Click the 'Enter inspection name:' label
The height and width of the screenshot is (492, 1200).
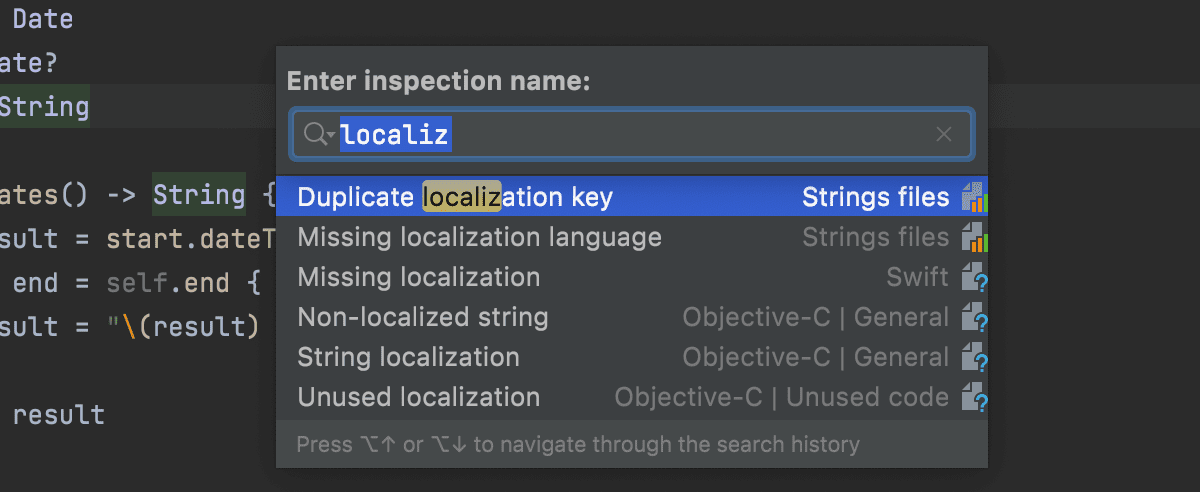point(438,81)
